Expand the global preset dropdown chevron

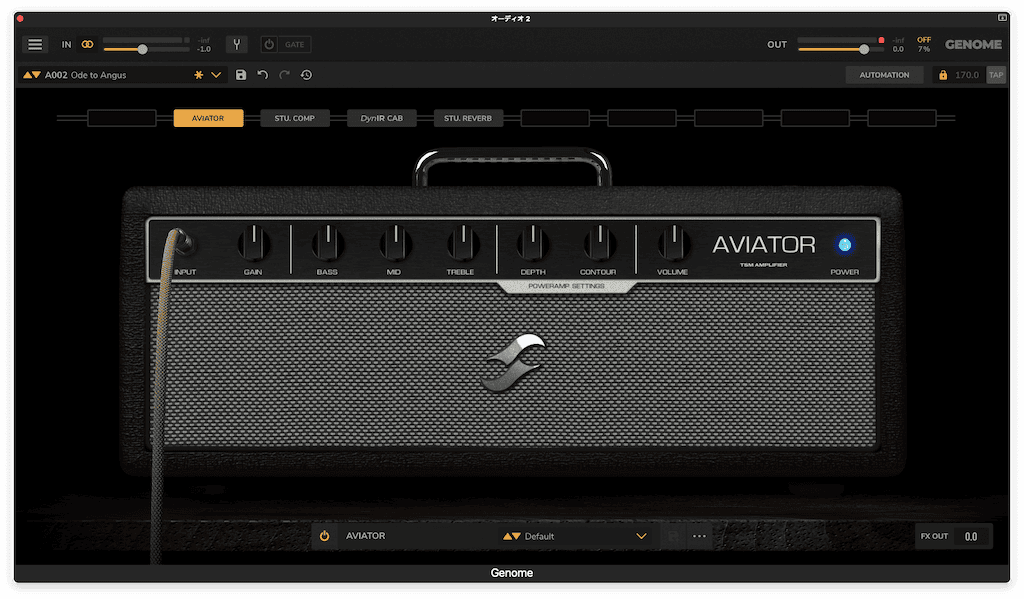pos(216,75)
